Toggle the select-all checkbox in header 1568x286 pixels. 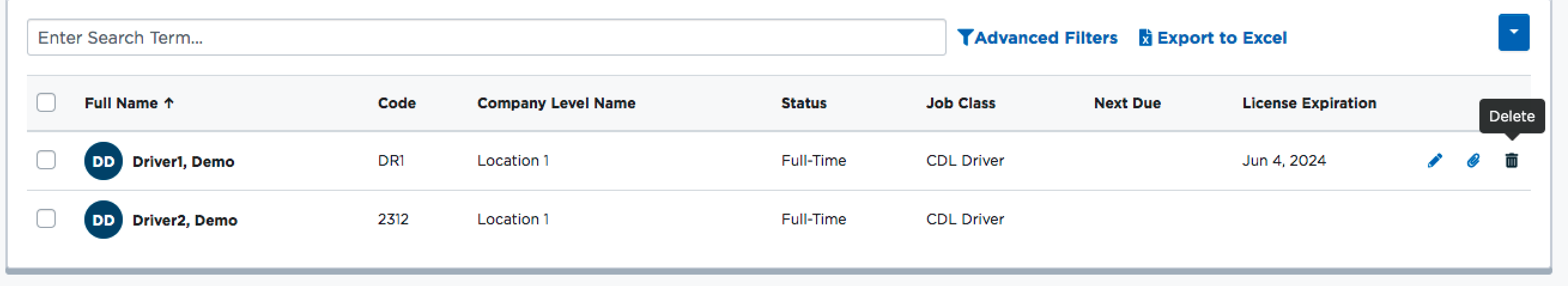coord(46,102)
